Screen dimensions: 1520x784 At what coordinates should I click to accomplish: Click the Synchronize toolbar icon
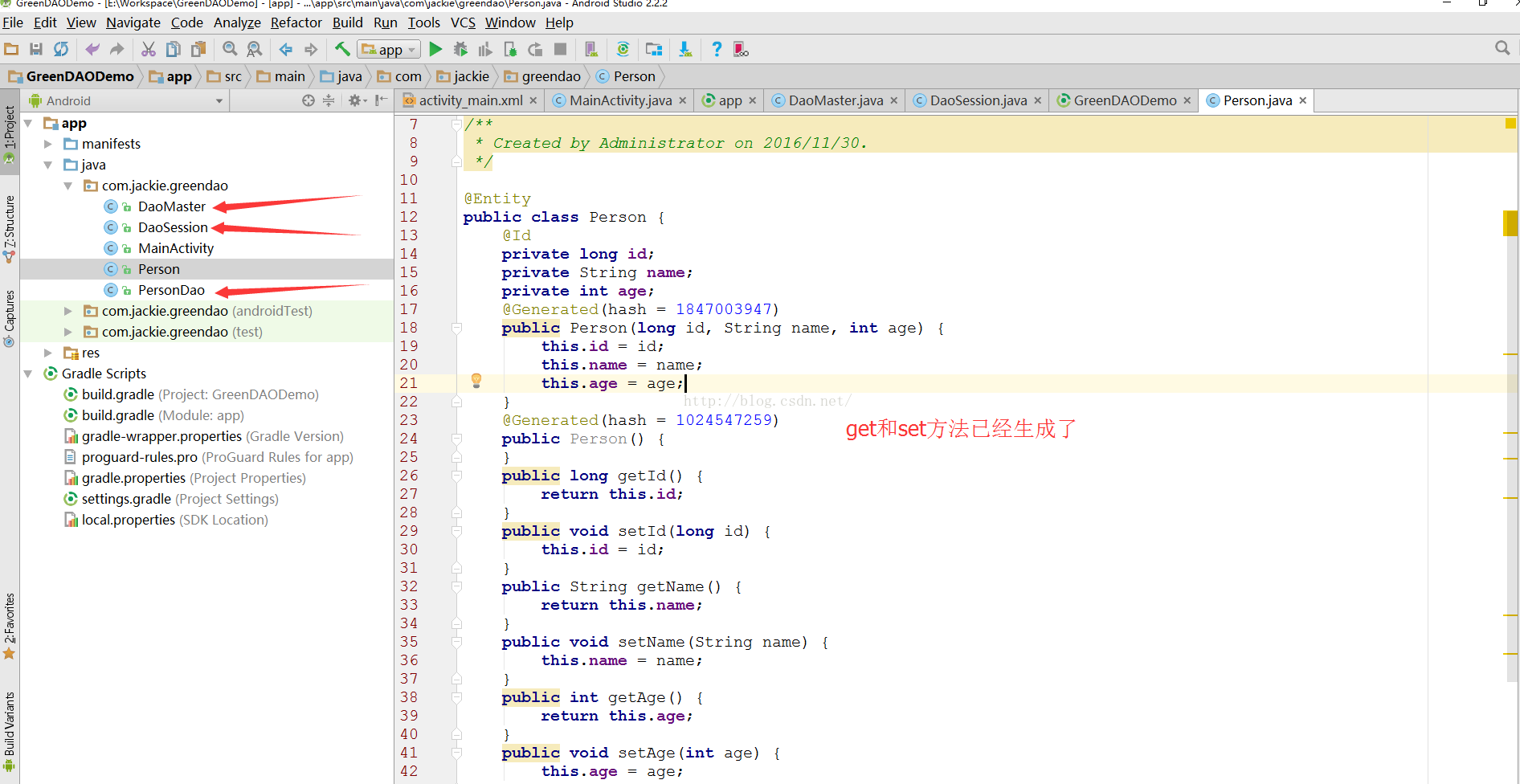click(61, 50)
